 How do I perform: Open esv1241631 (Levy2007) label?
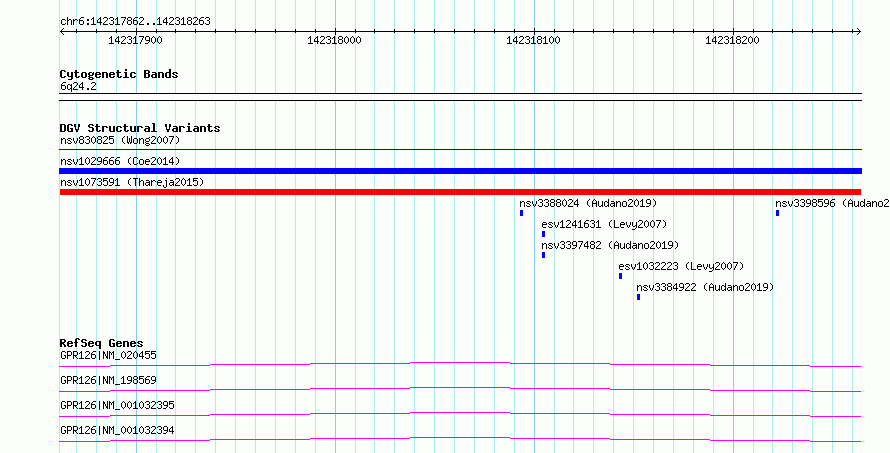(x=604, y=224)
